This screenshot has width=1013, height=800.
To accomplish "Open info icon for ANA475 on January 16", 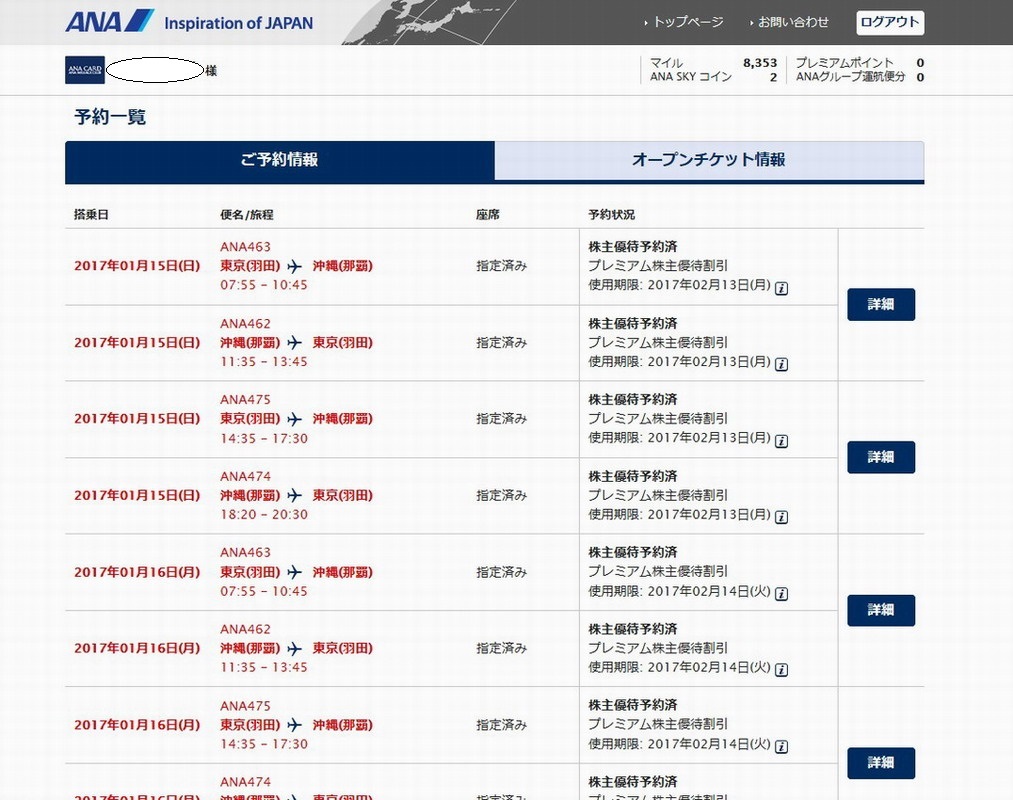I will coord(781,746).
